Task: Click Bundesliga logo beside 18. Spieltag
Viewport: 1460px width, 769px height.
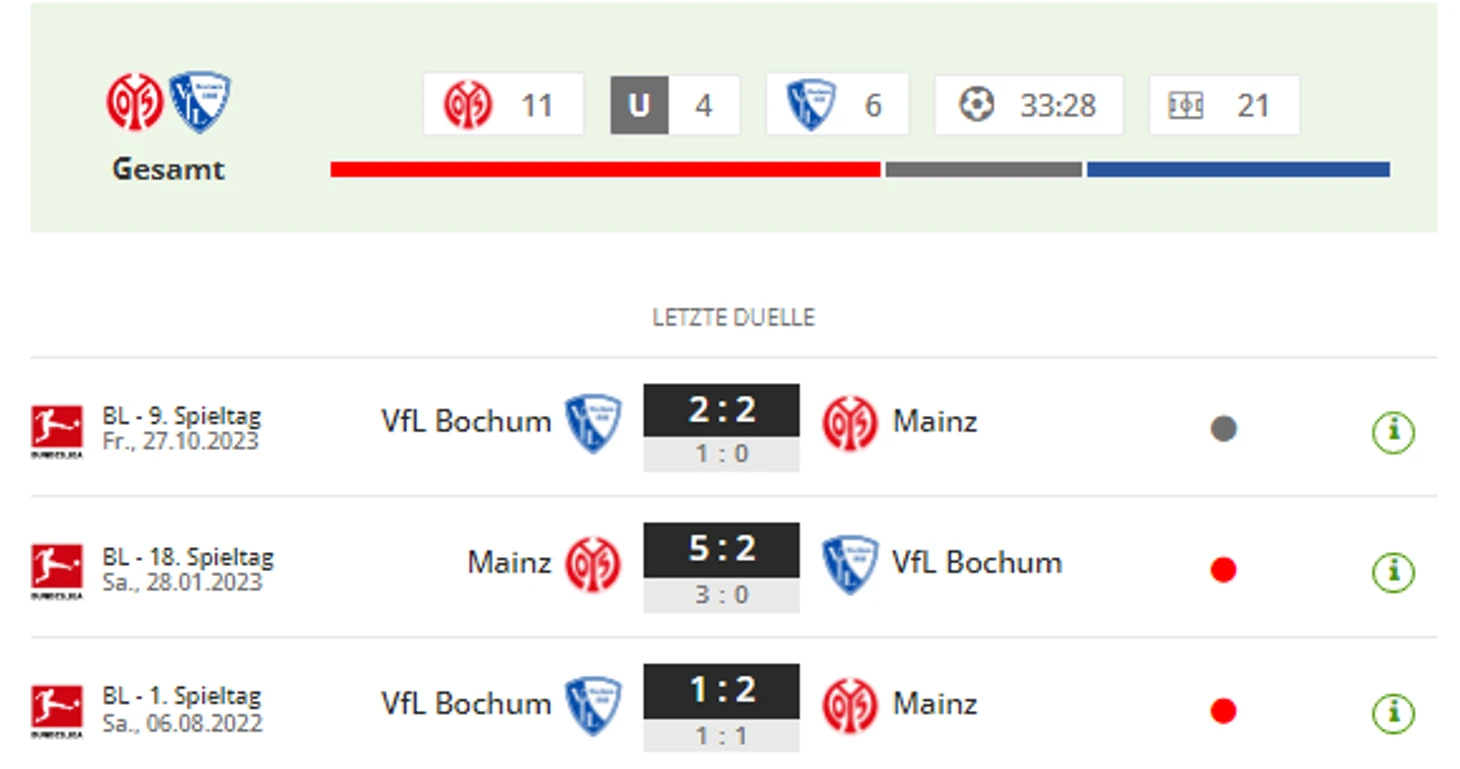Action: pyautogui.click(x=57, y=571)
